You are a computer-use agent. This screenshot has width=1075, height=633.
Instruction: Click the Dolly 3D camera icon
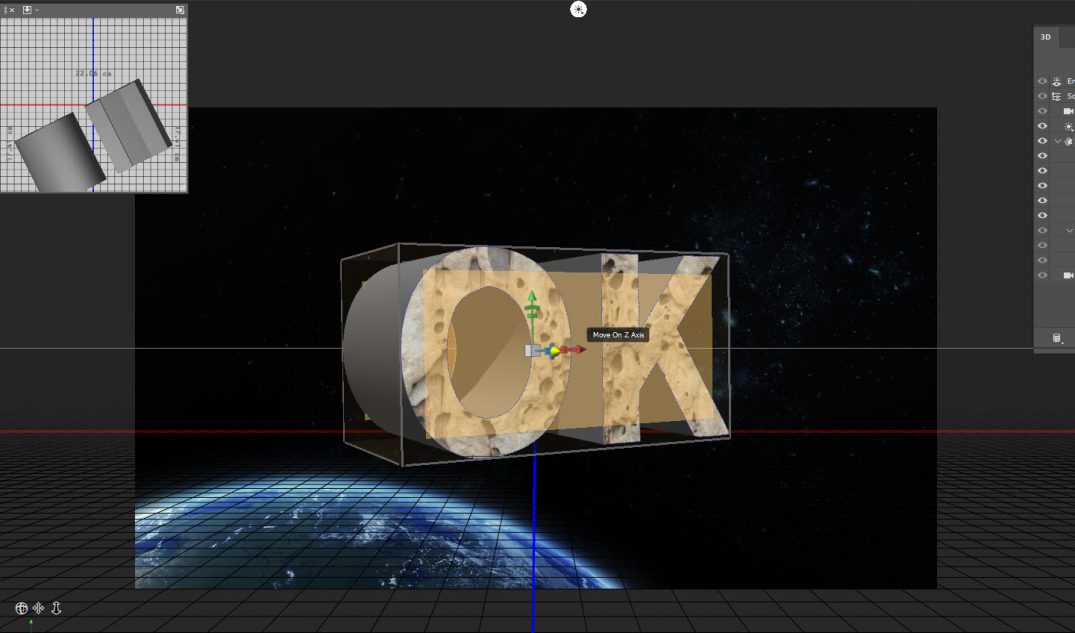(x=56, y=608)
